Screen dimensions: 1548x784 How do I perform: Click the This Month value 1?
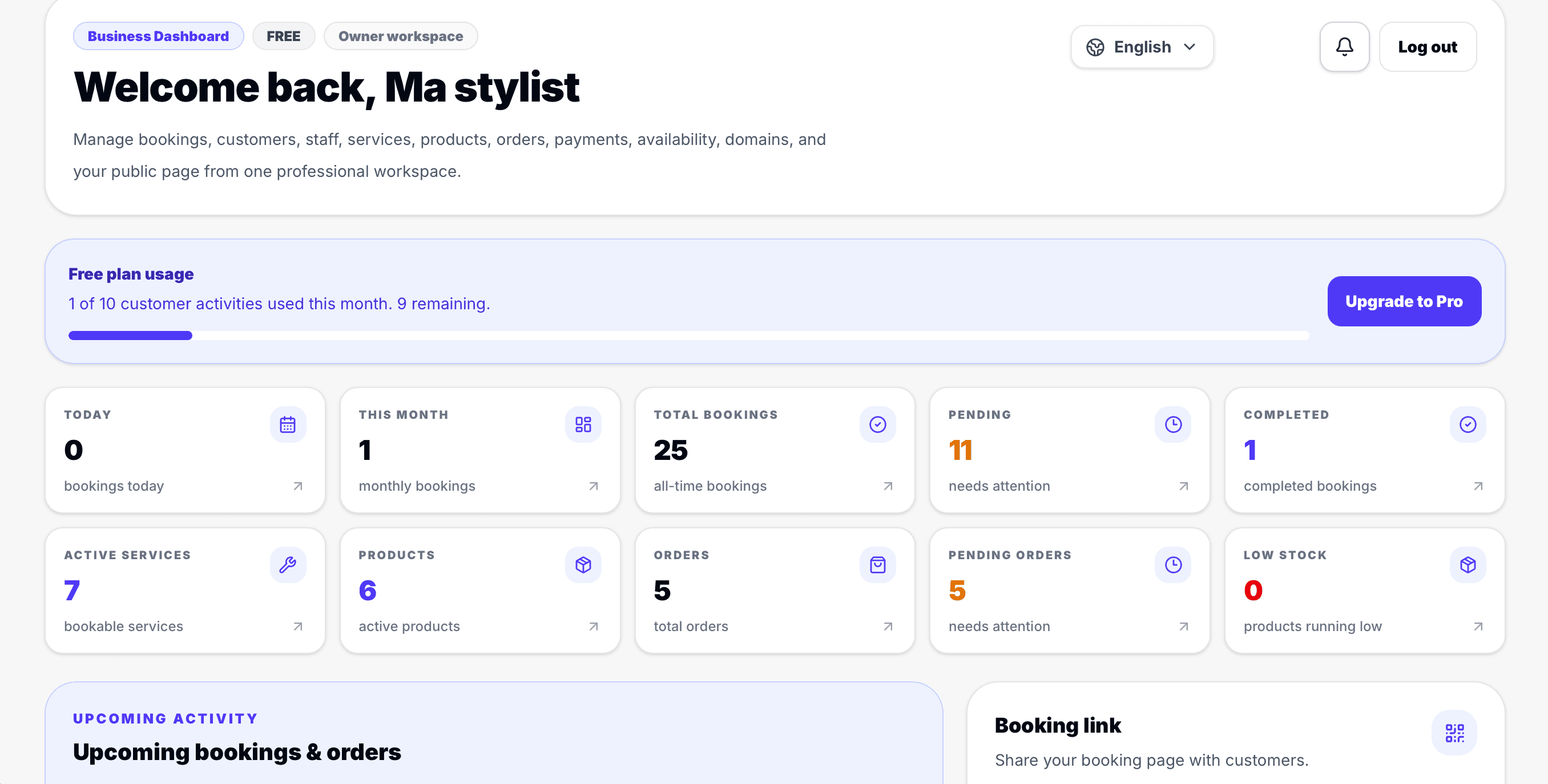tap(365, 450)
